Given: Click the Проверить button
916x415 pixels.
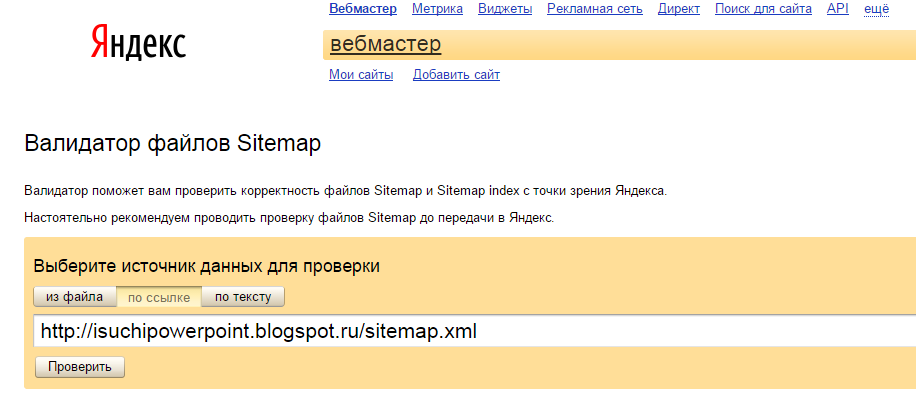Looking at the screenshot, I should tap(80, 367).
